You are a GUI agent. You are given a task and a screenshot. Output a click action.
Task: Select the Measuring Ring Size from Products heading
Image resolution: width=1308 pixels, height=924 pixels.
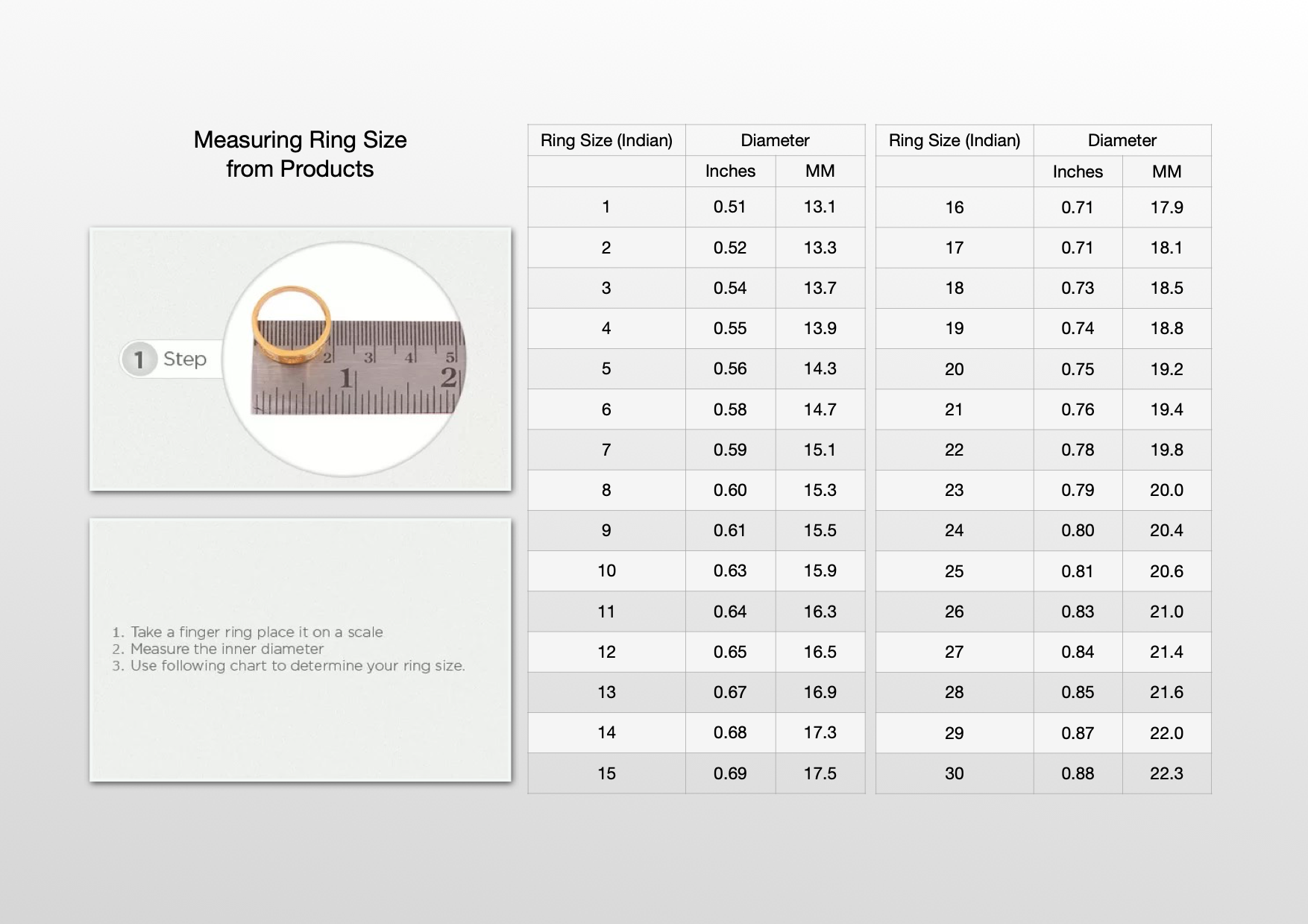pyautogui.click(x=300, y=154)
